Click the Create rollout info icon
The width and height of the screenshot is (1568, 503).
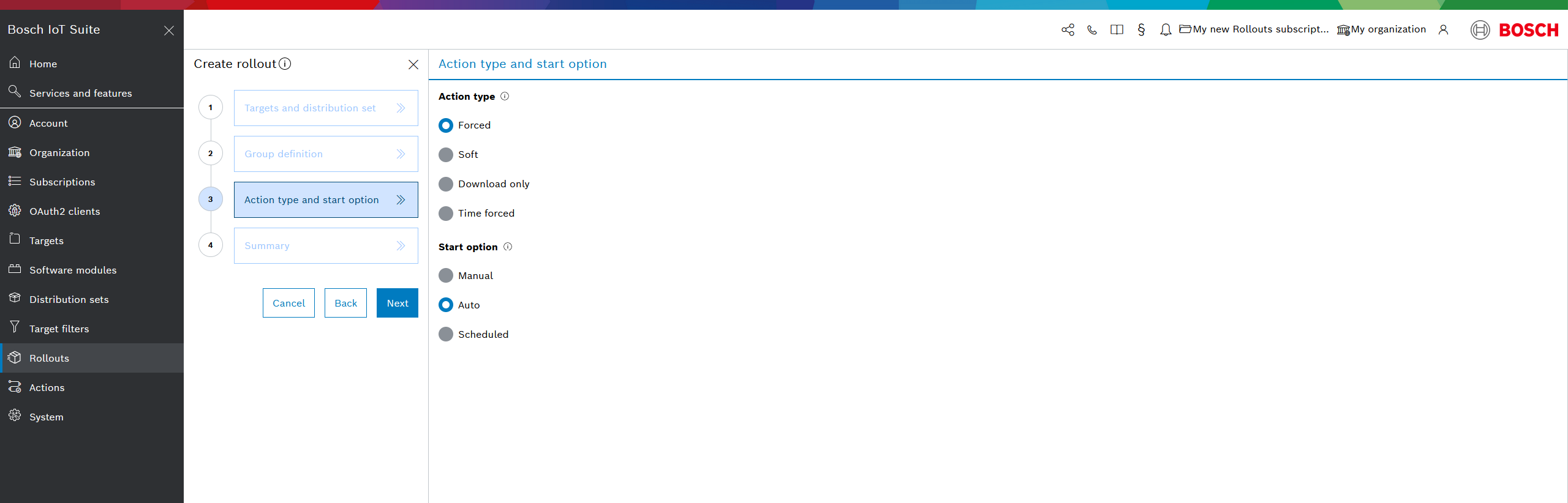285,64
